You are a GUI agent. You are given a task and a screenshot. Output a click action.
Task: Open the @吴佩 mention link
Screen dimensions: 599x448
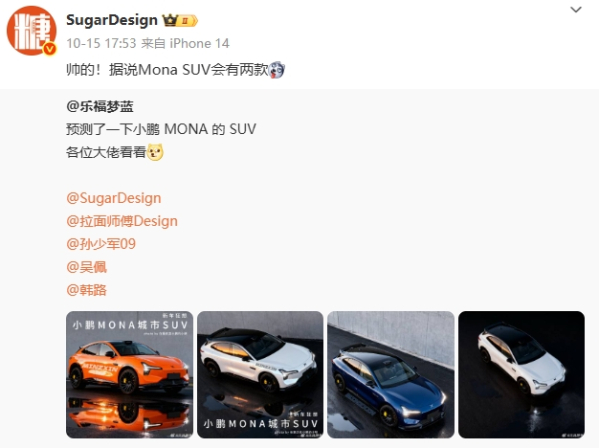[86, 267]
